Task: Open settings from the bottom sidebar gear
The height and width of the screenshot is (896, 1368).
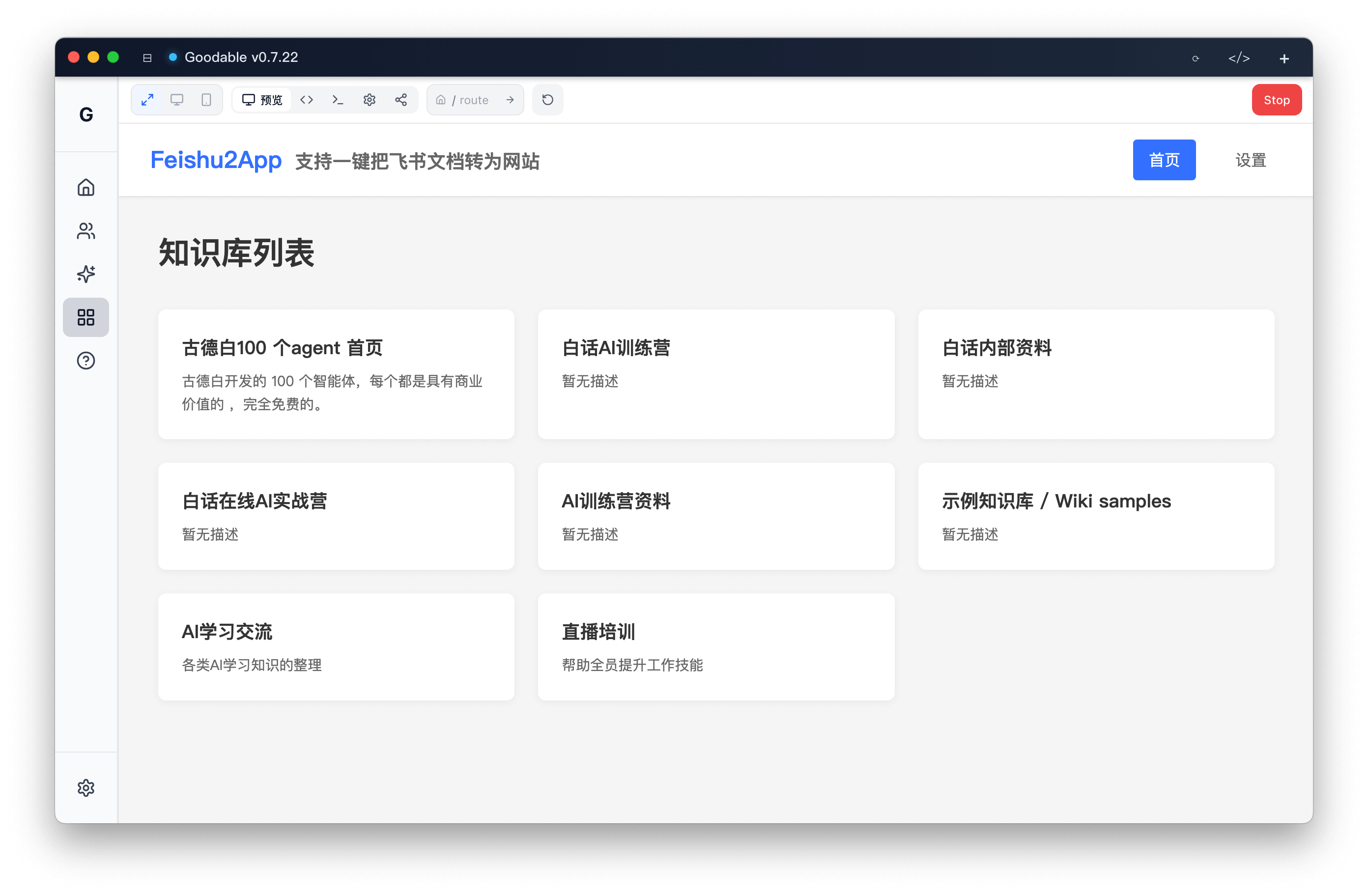Action: click(x=85, y=787)
